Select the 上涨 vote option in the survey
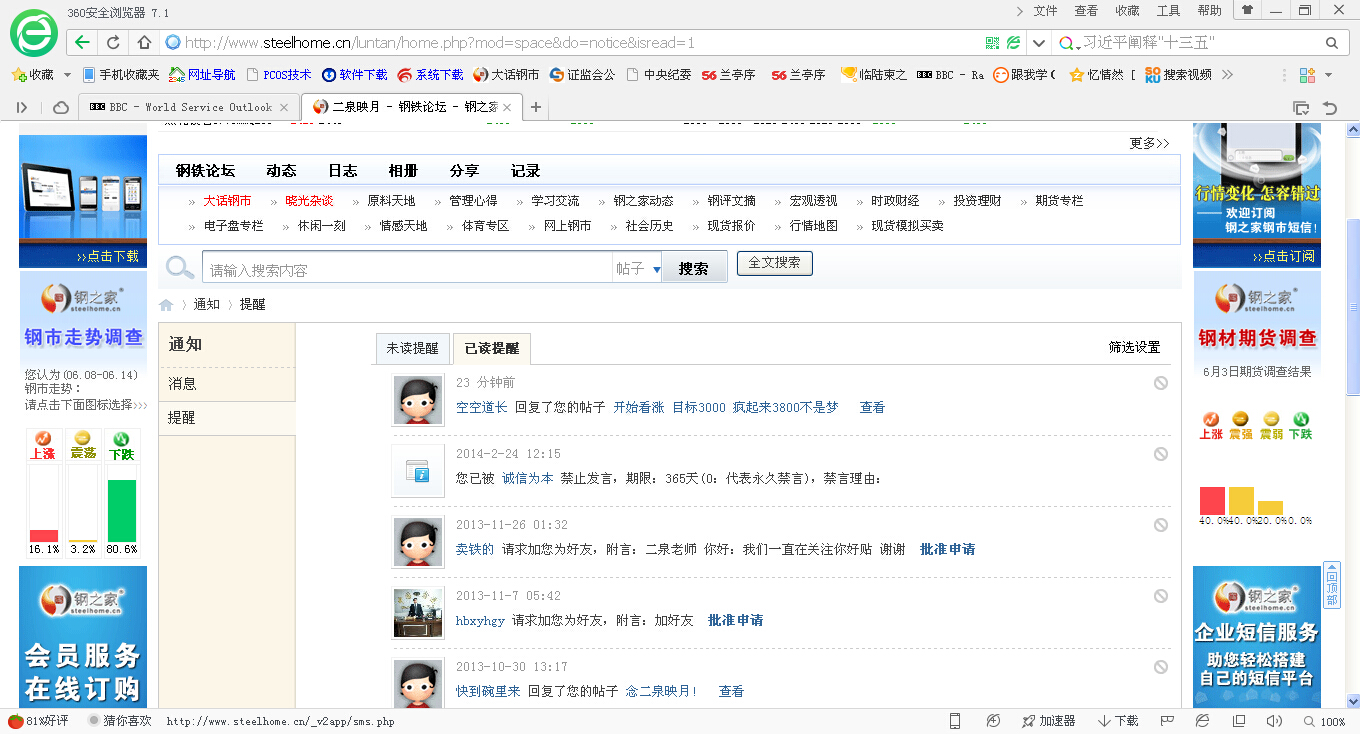 (43, 445)
